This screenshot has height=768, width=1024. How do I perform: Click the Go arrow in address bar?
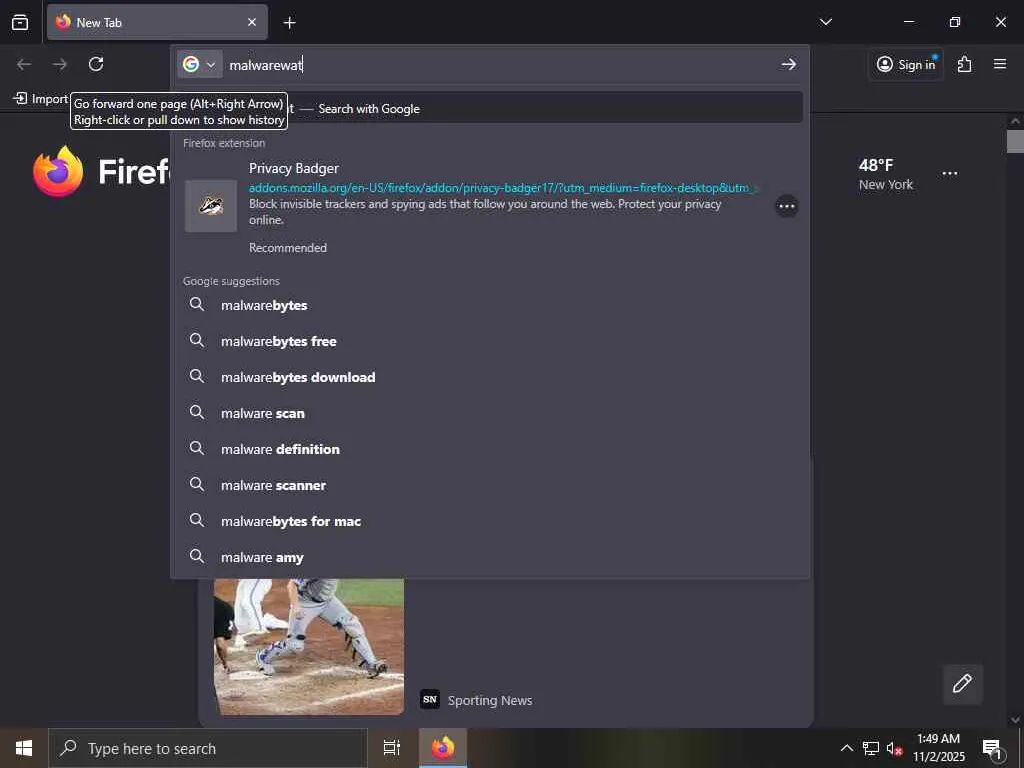[788, 64]
